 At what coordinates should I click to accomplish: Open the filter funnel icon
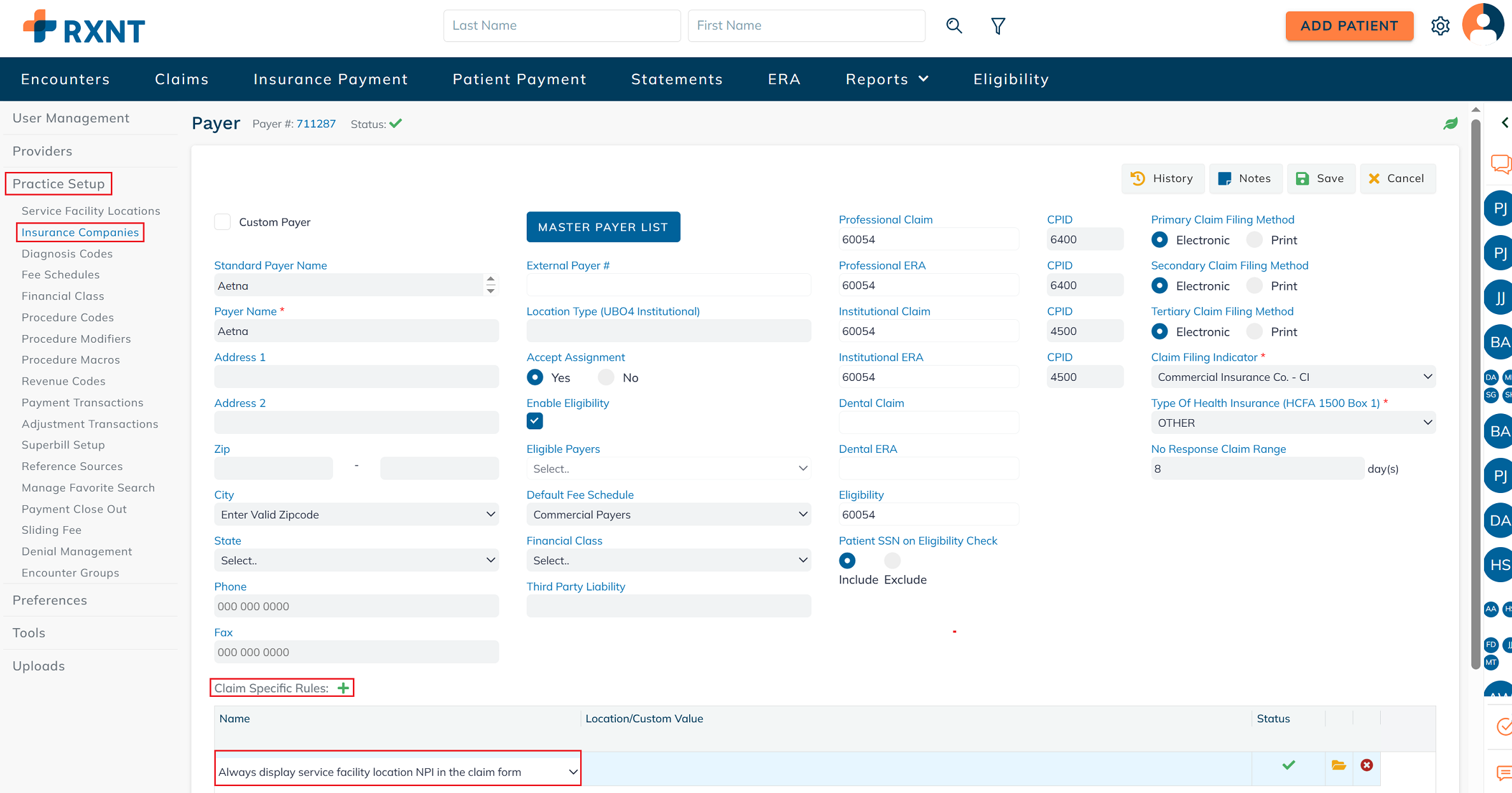[998, 25]
